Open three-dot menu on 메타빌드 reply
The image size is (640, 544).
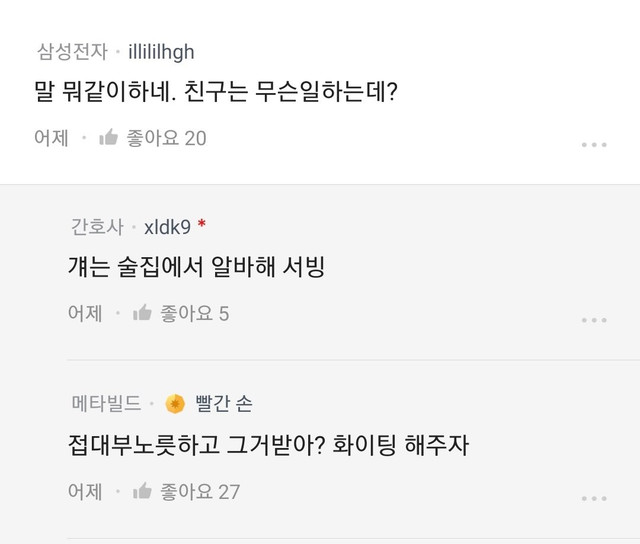coord(594,498)
